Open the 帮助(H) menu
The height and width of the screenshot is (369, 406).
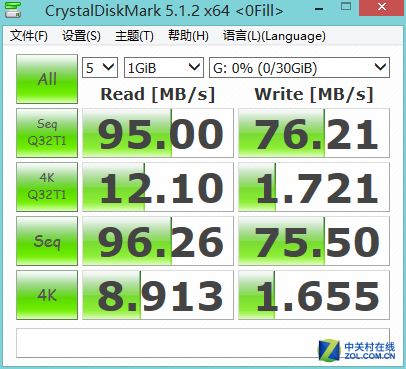(x=188, y=36)
